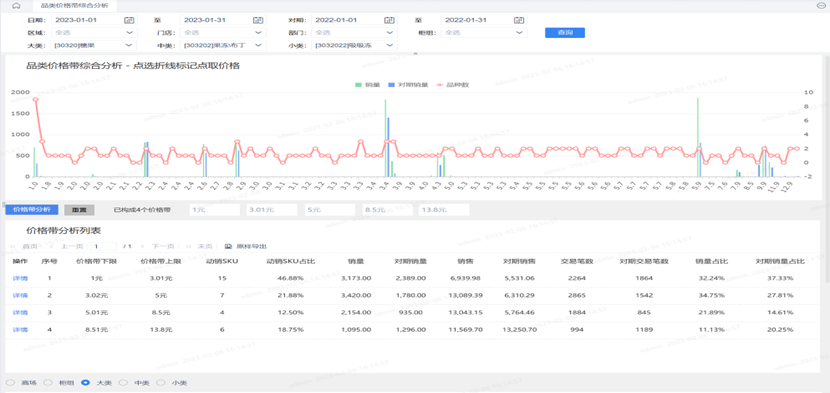Click the round icon at top-right corner
The width and height of the screenshot is (830, 393).
[x=820, y=5]
